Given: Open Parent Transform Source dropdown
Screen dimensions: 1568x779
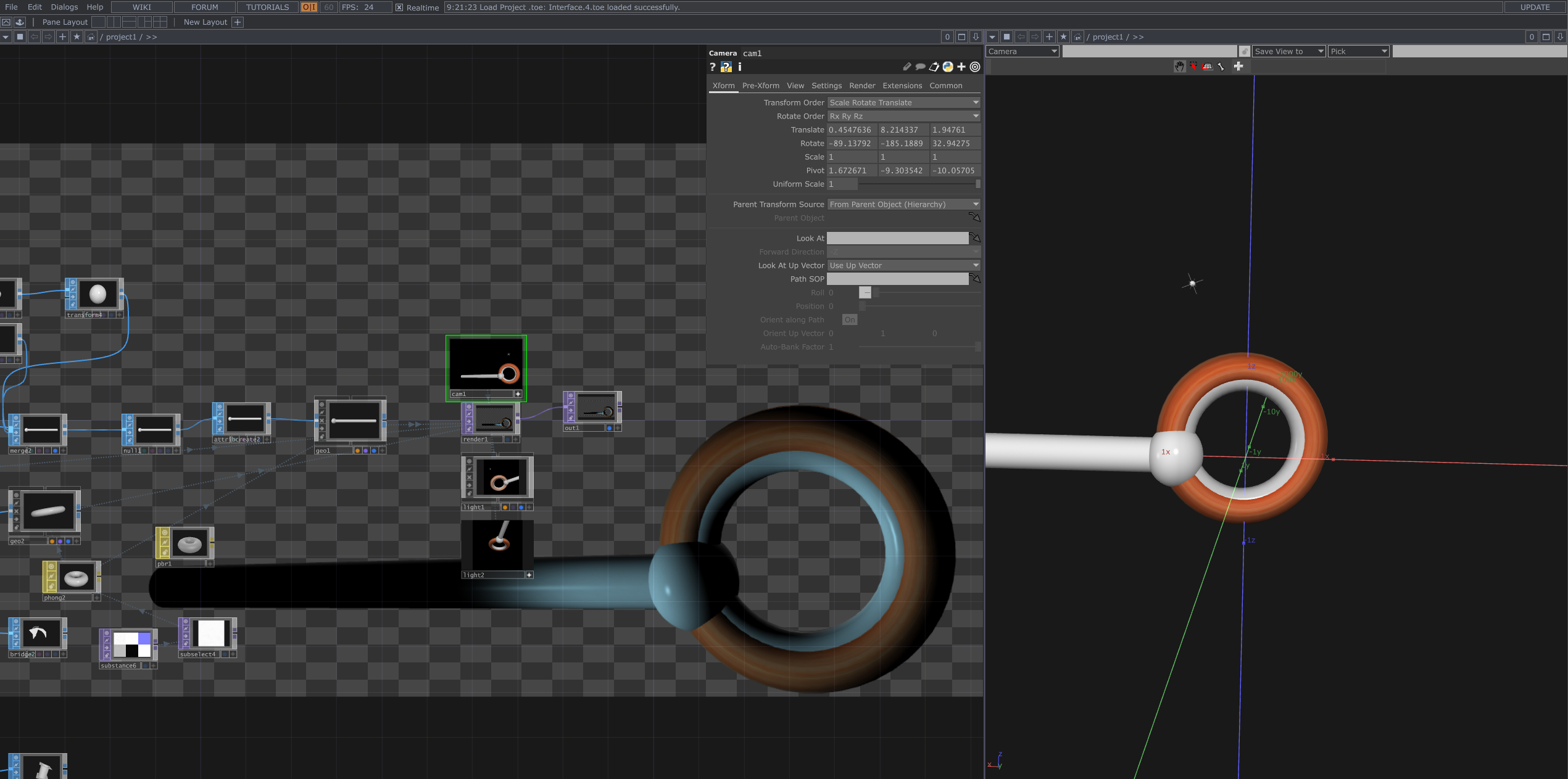Looking at the screenshot, I should [904, 204].
